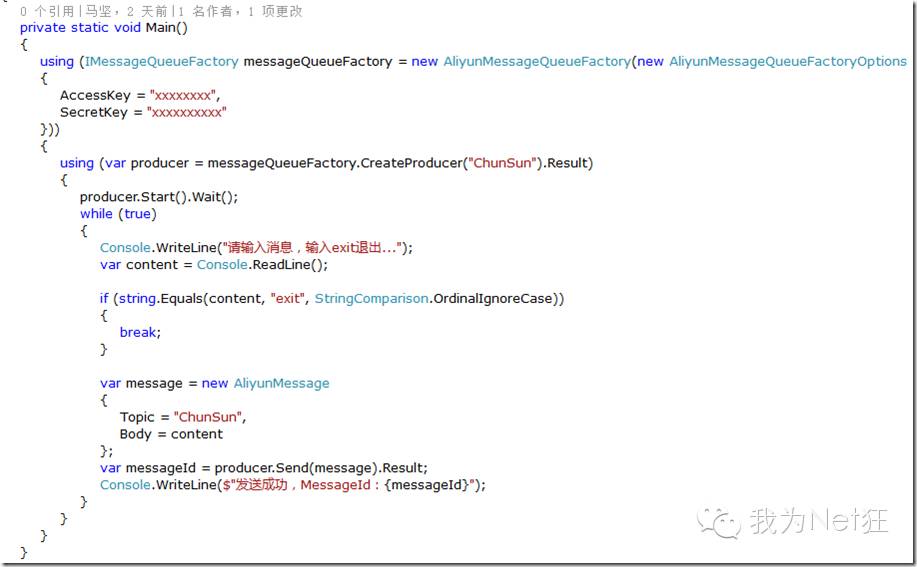
Task: Click StringComparison.OrdinalIgnoreCase argument
Action: click(433, 299)
